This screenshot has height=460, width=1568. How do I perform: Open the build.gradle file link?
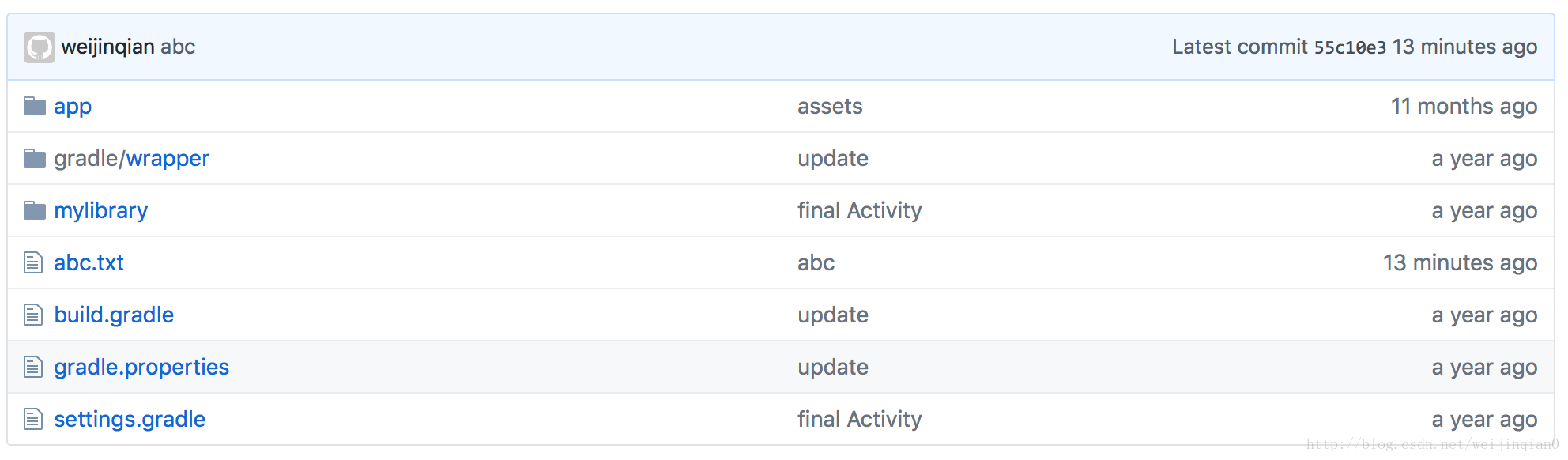pos(114,315)
